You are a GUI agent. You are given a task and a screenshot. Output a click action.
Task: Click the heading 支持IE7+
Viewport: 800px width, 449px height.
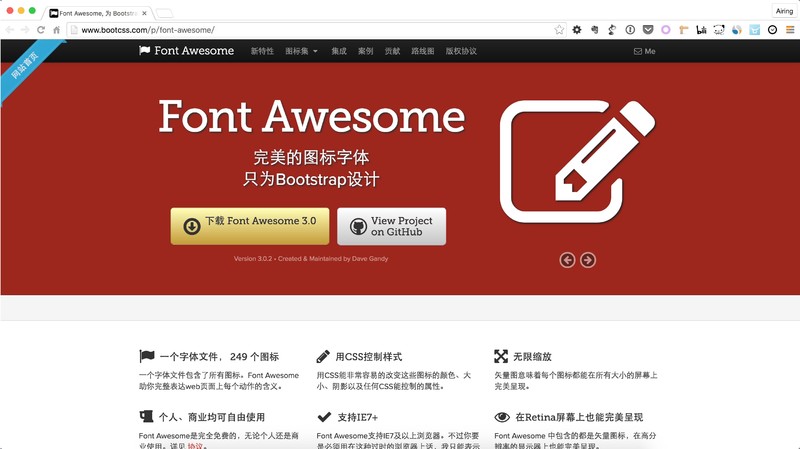[358, 417]
